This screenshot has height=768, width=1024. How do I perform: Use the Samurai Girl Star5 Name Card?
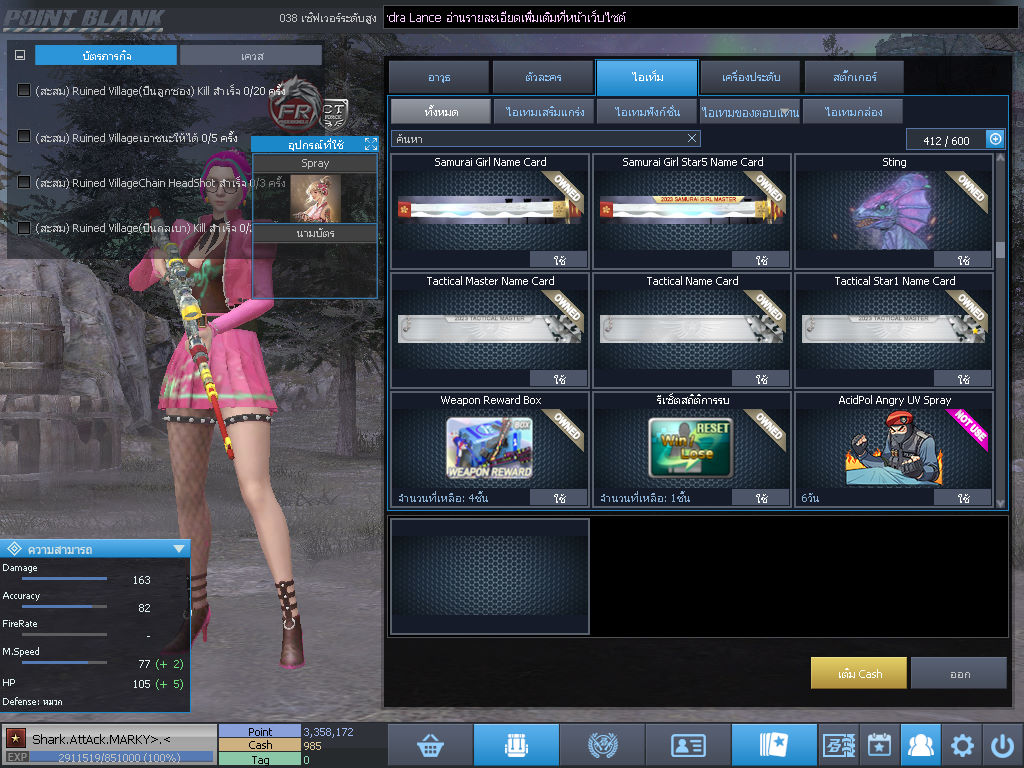point(760,260)
